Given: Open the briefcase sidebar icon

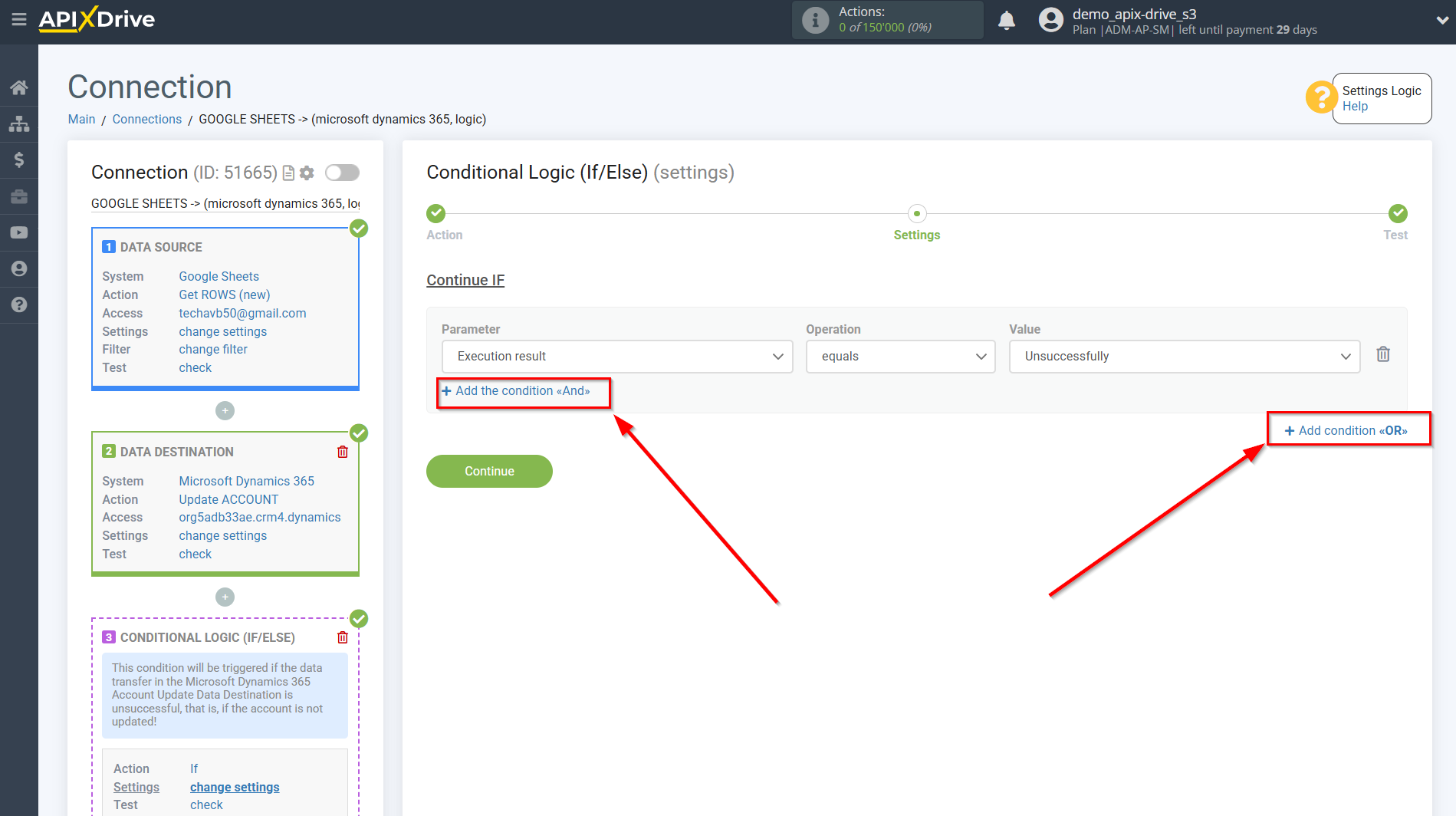Looking at the screenshot, I should point(19,196).
